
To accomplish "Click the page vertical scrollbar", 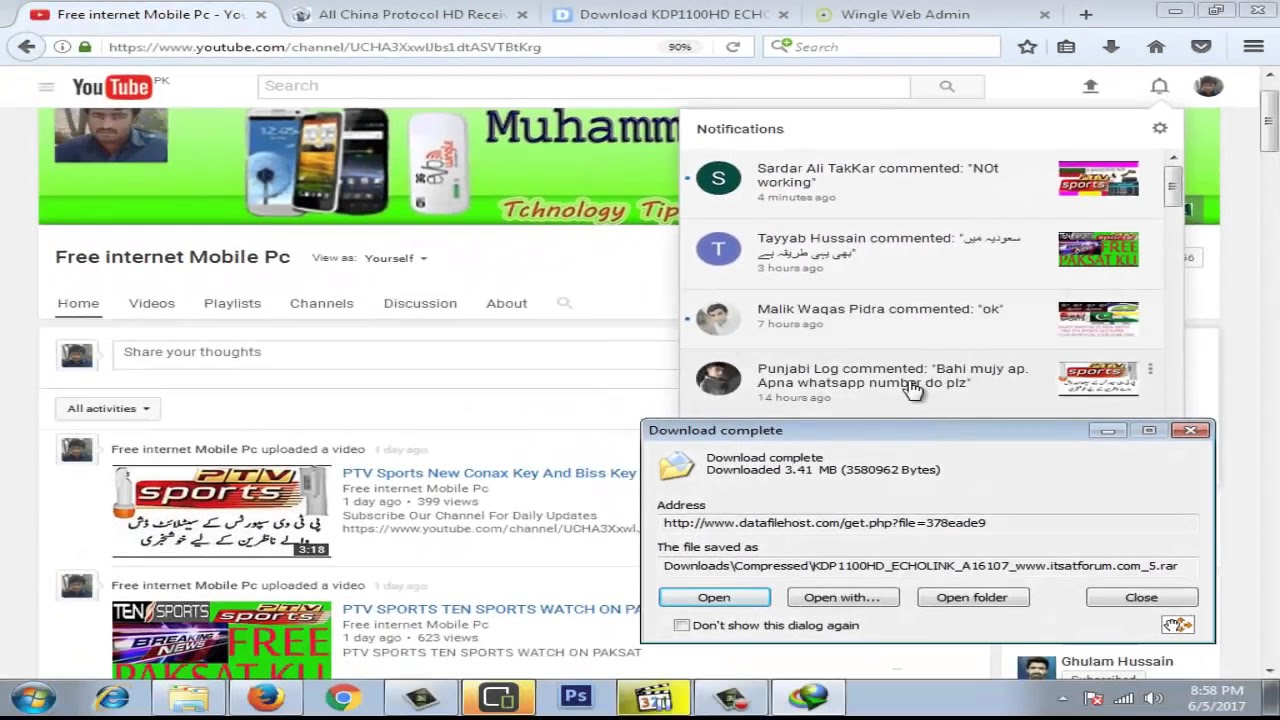I will pyautogui.click(x=1269, y=121).
